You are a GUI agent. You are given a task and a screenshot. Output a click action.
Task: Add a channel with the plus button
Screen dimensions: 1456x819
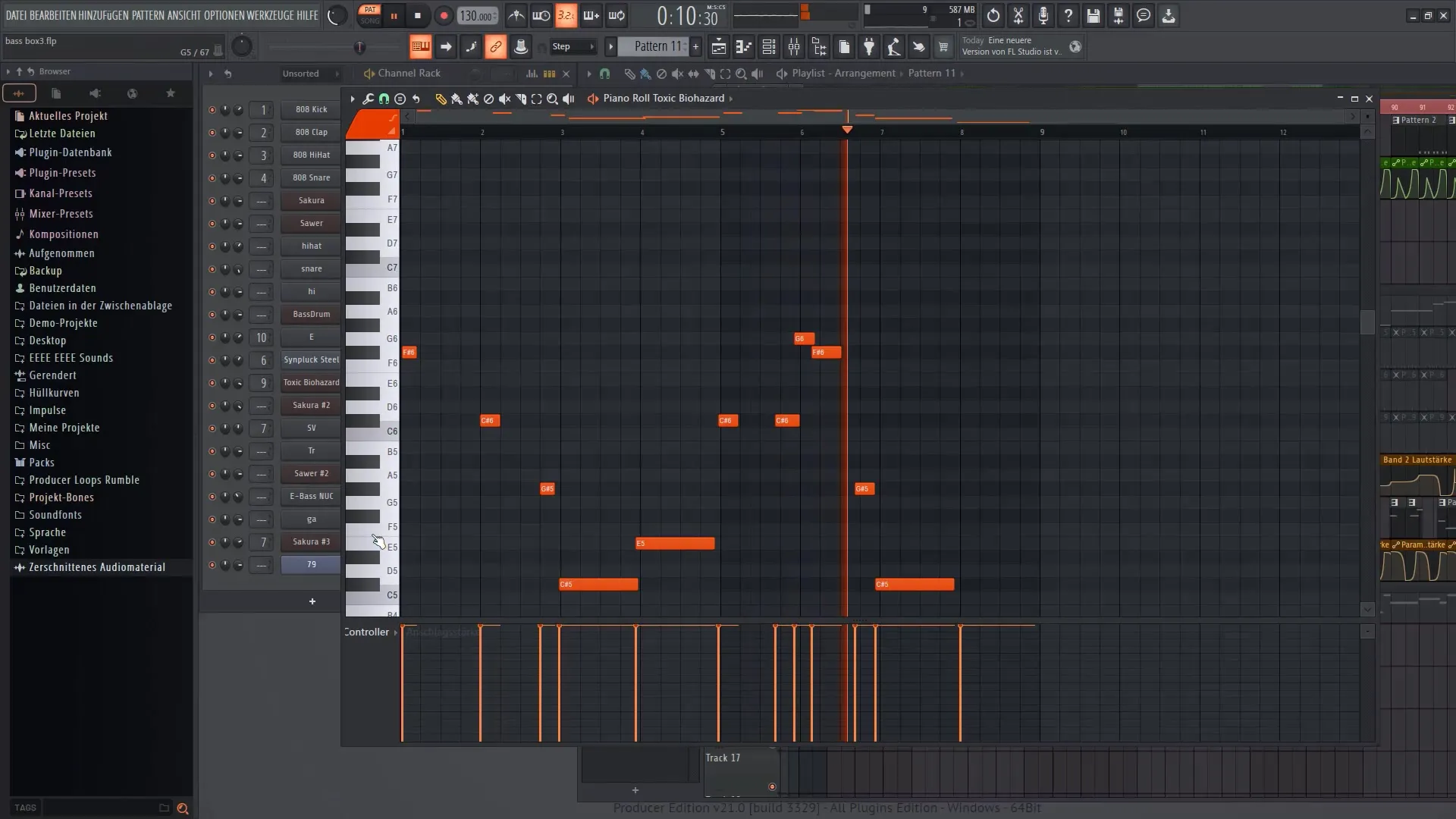coord(312,602)
